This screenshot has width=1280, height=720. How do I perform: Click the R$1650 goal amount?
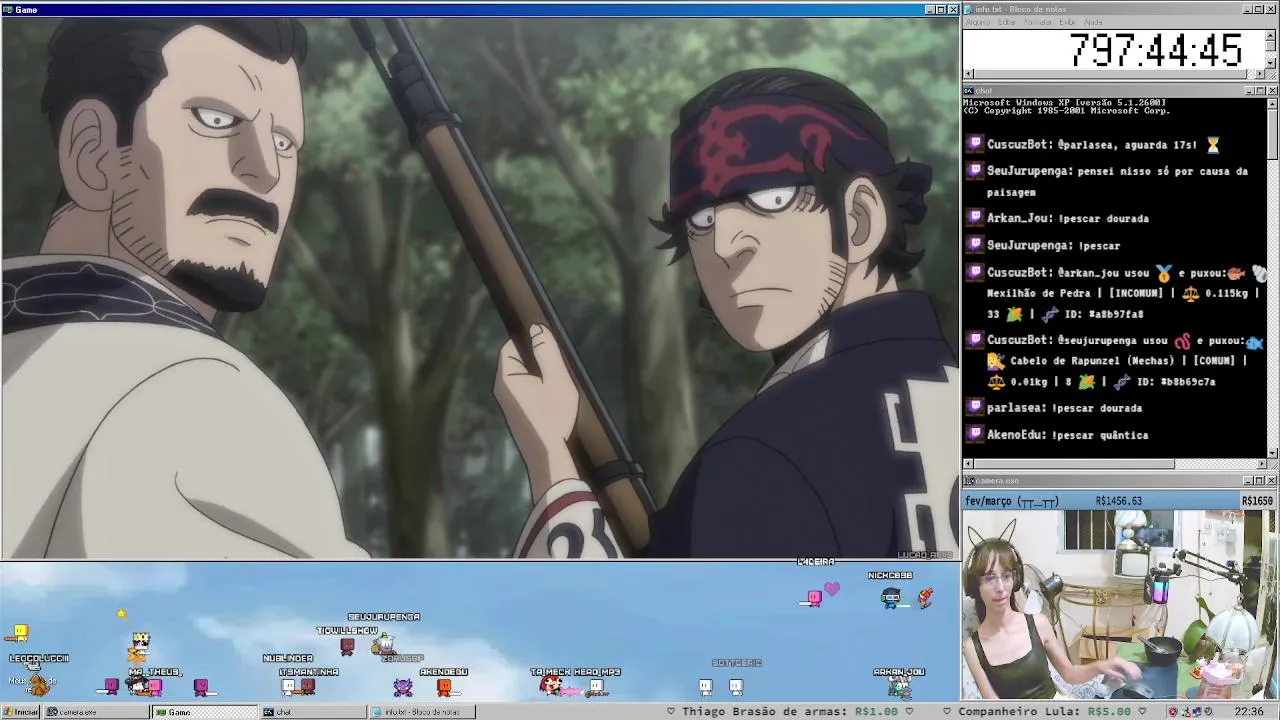pos(1257,501)
